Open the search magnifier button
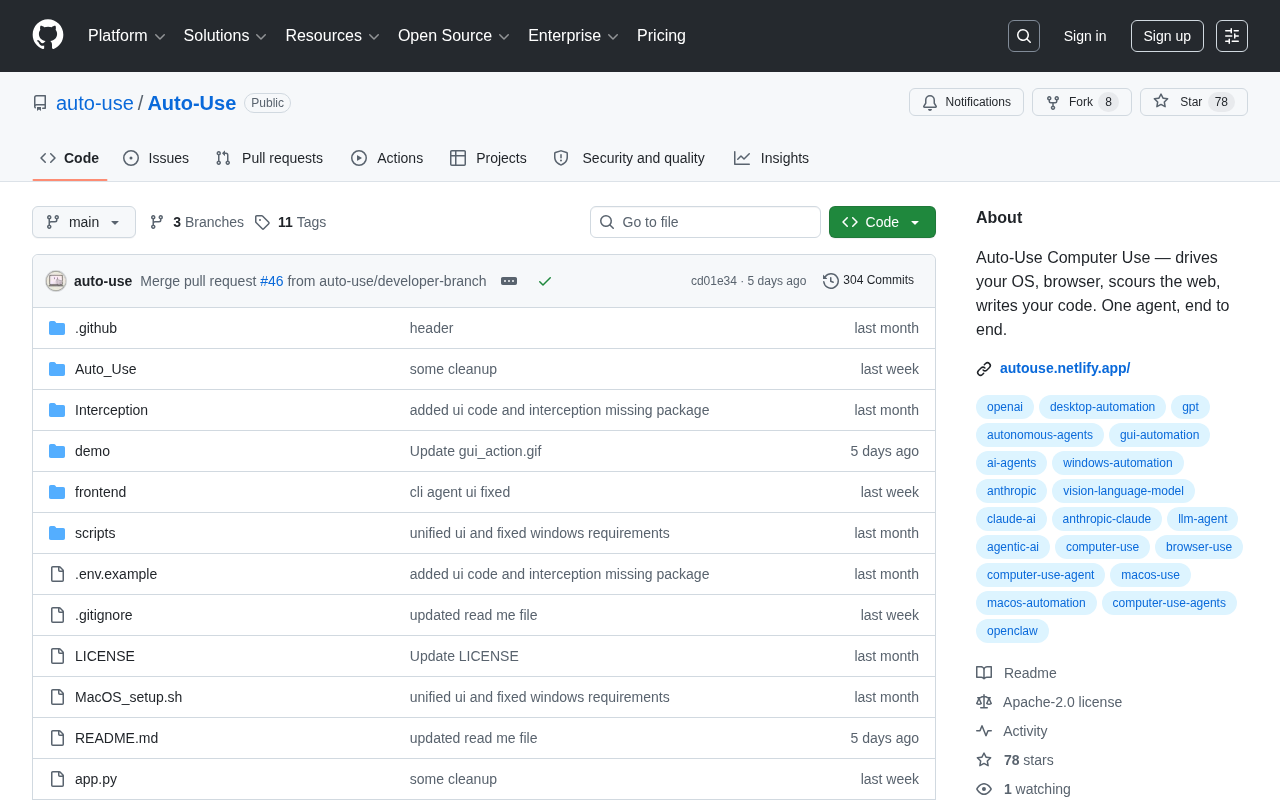1280x800 pixels. (1024, 36)
